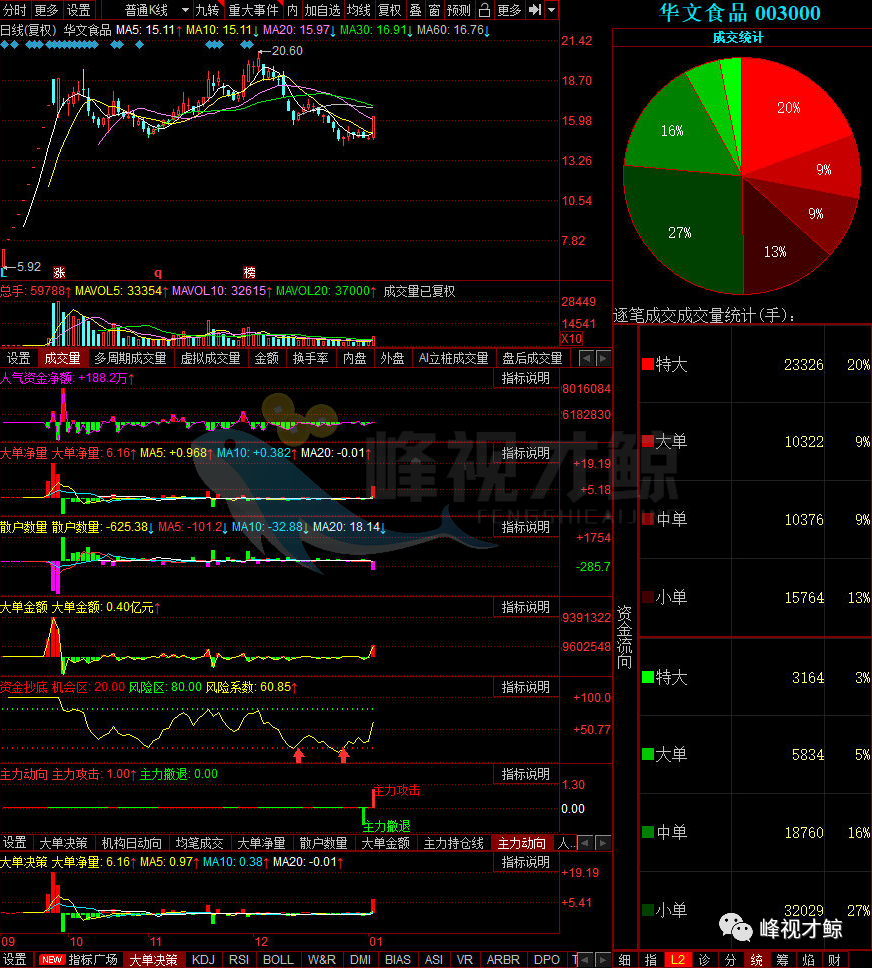The image size is (872, 968).
Task: Select the BOLL indicator tab
Action: click(279, 960)
